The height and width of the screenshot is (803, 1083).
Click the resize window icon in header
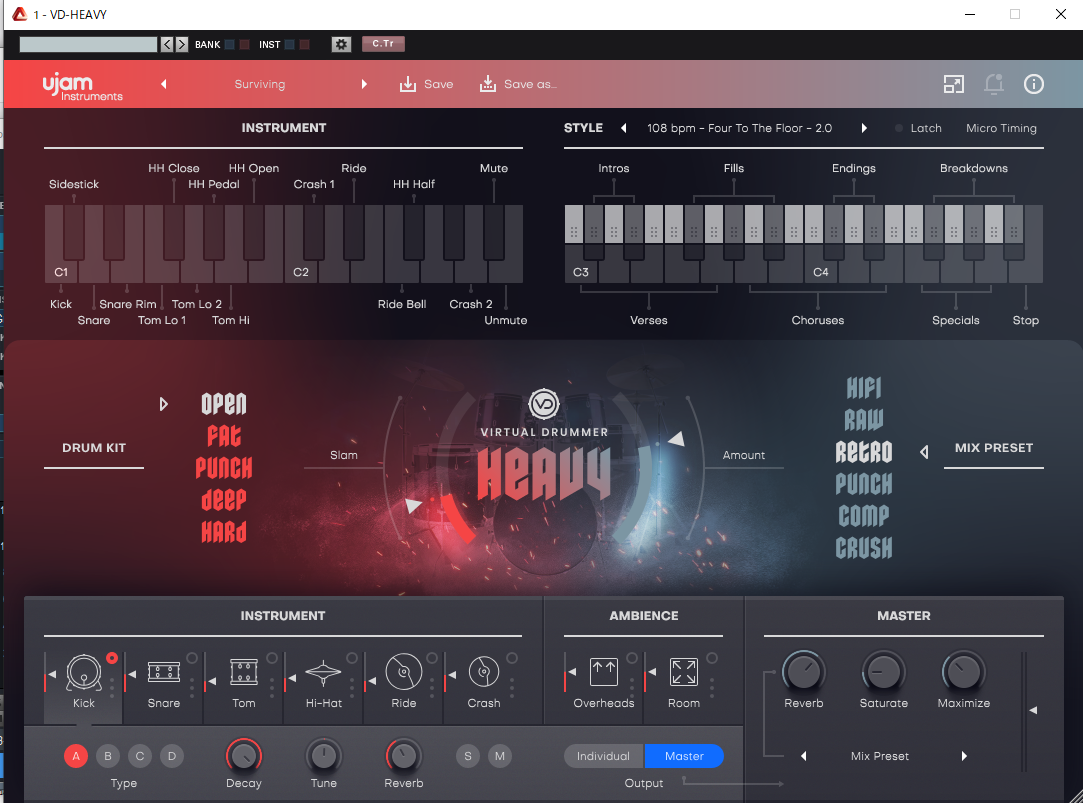(x=954, y=84)
